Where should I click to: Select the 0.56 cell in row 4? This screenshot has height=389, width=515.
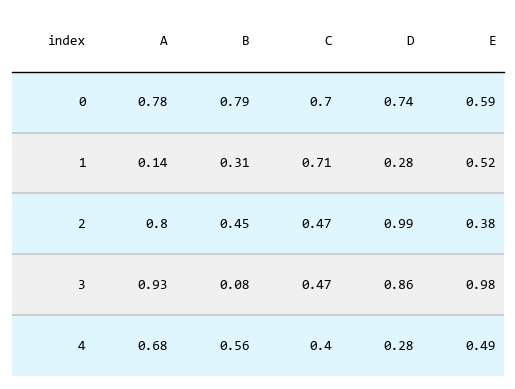(x=235, y=346)
